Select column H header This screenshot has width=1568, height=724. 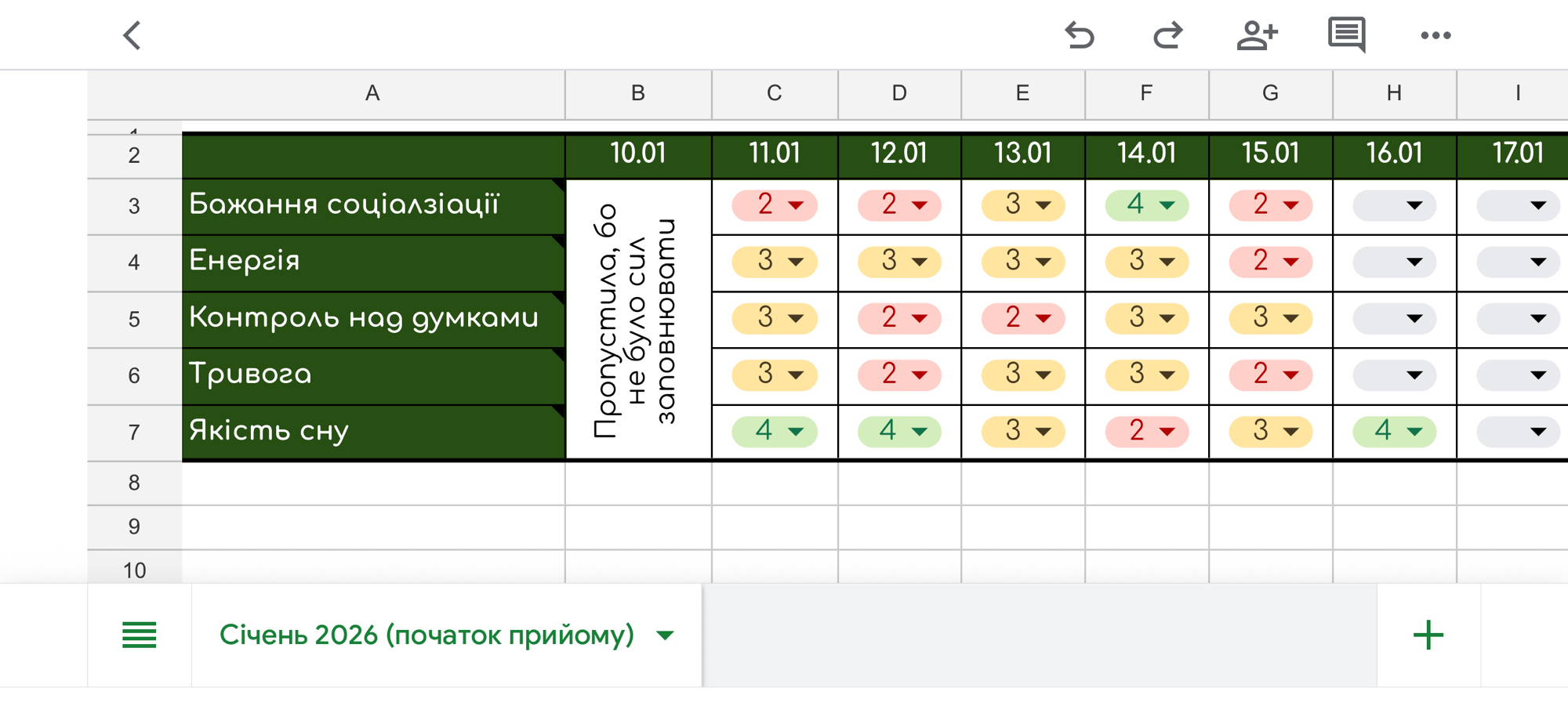coord(1394,94)
